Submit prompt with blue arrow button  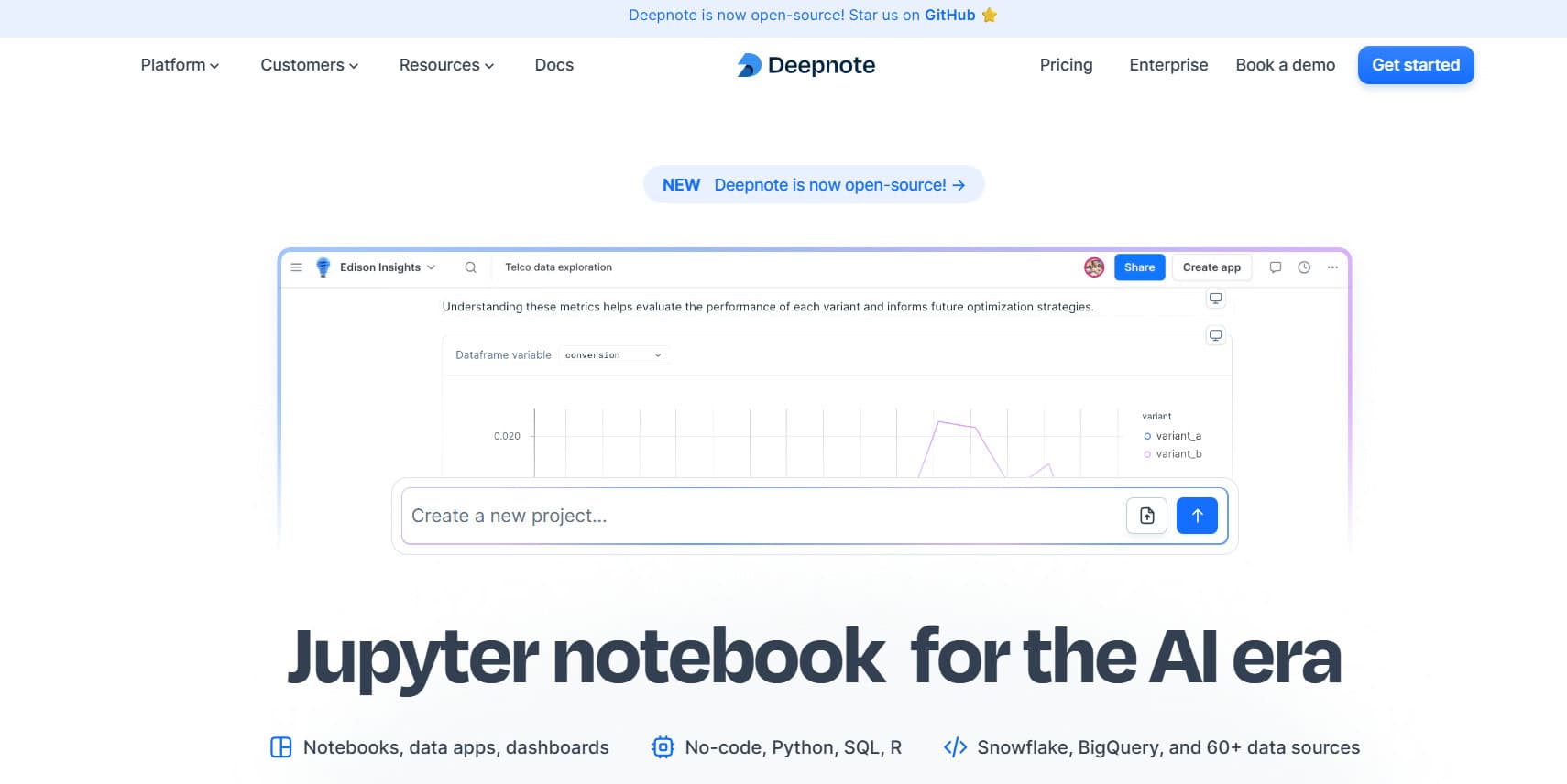coord(1197,516)
